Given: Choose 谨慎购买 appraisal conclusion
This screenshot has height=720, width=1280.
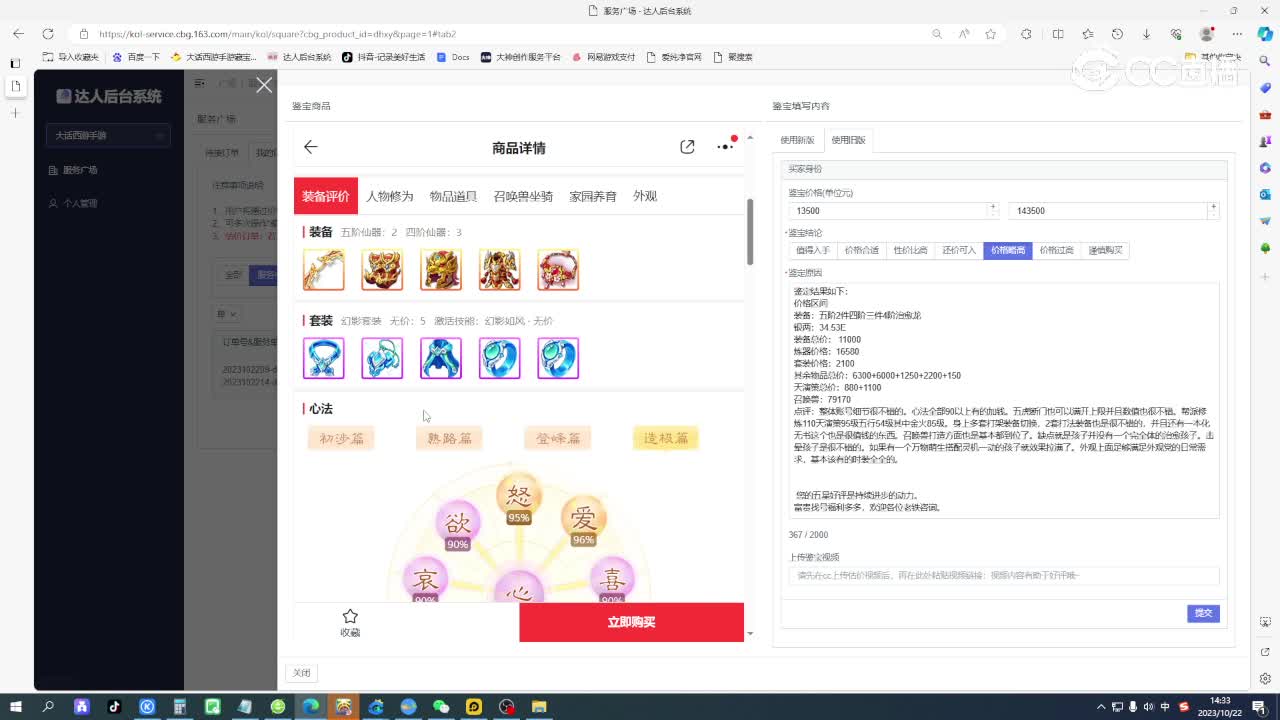Looking at the screenshot, I should (x=1105, y=250).
